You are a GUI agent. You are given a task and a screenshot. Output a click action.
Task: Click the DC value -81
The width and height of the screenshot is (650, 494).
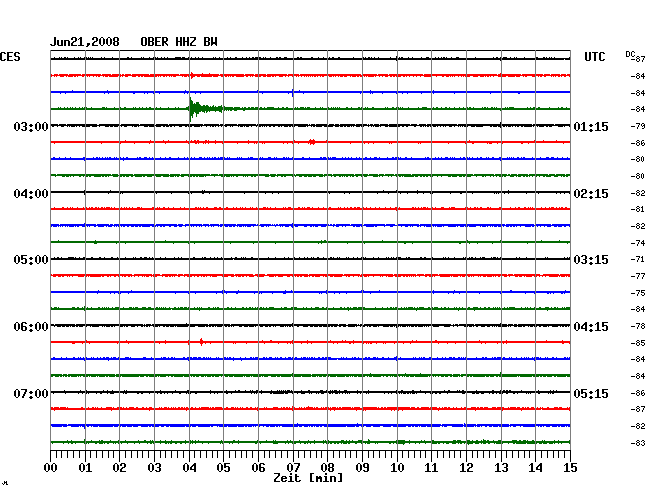(638, 209)
